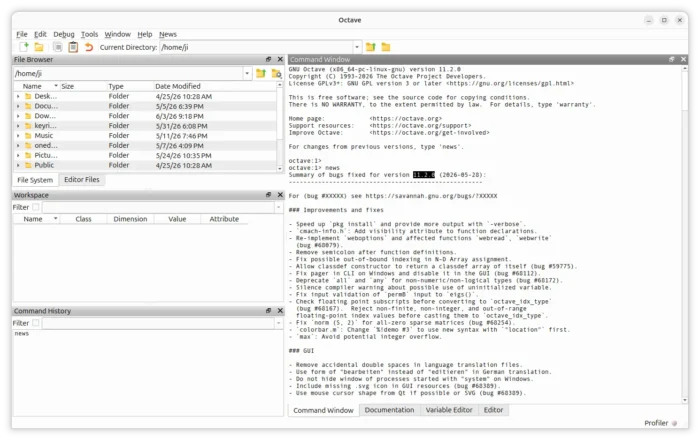Viewport: 700px width, 440px height.
Task: Click the Command Window vertical scrollbar
Action: point(685,234)
